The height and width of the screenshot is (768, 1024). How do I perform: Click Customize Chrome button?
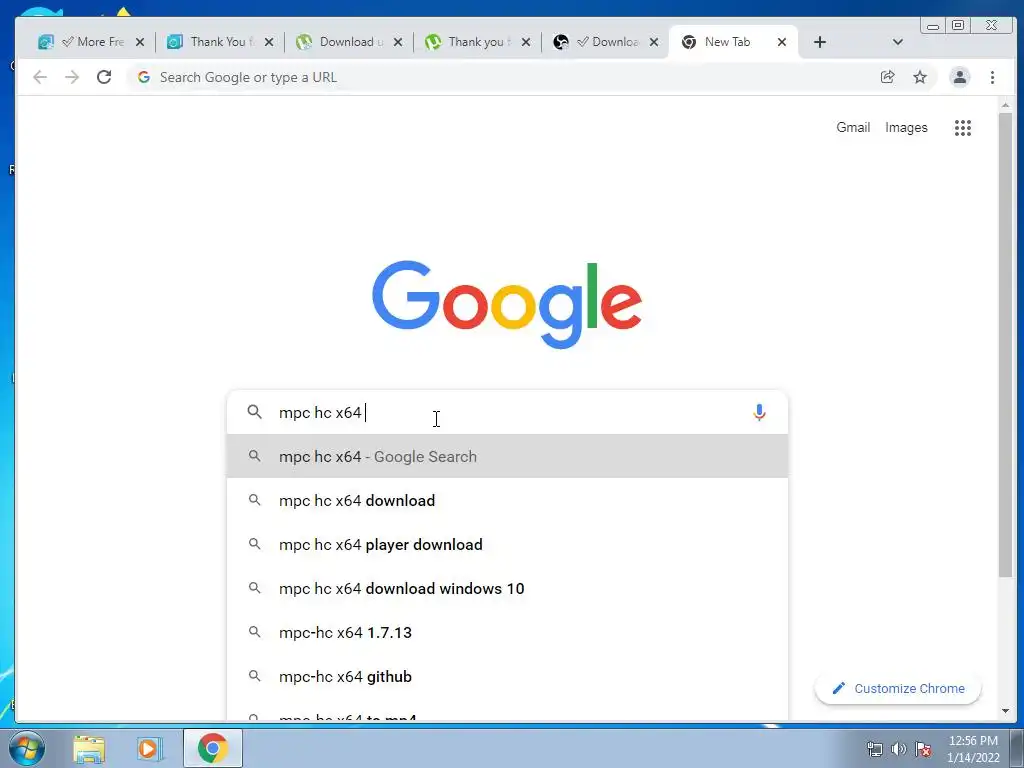point(898,688)
